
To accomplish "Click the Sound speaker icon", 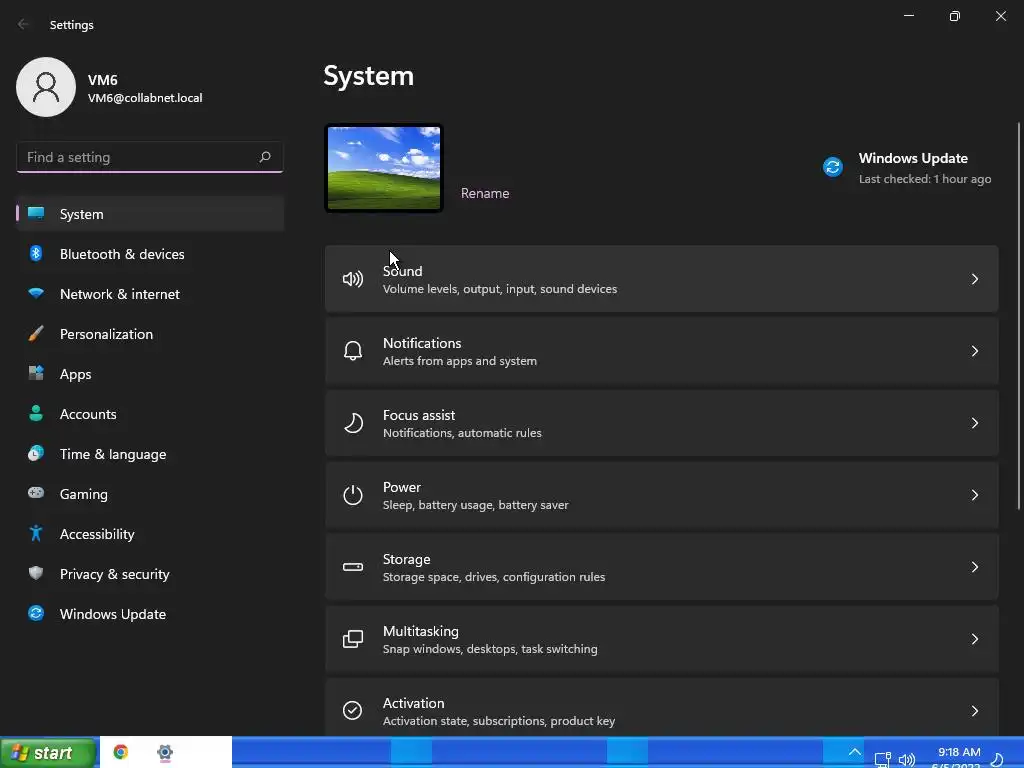I will pos(353,280).
